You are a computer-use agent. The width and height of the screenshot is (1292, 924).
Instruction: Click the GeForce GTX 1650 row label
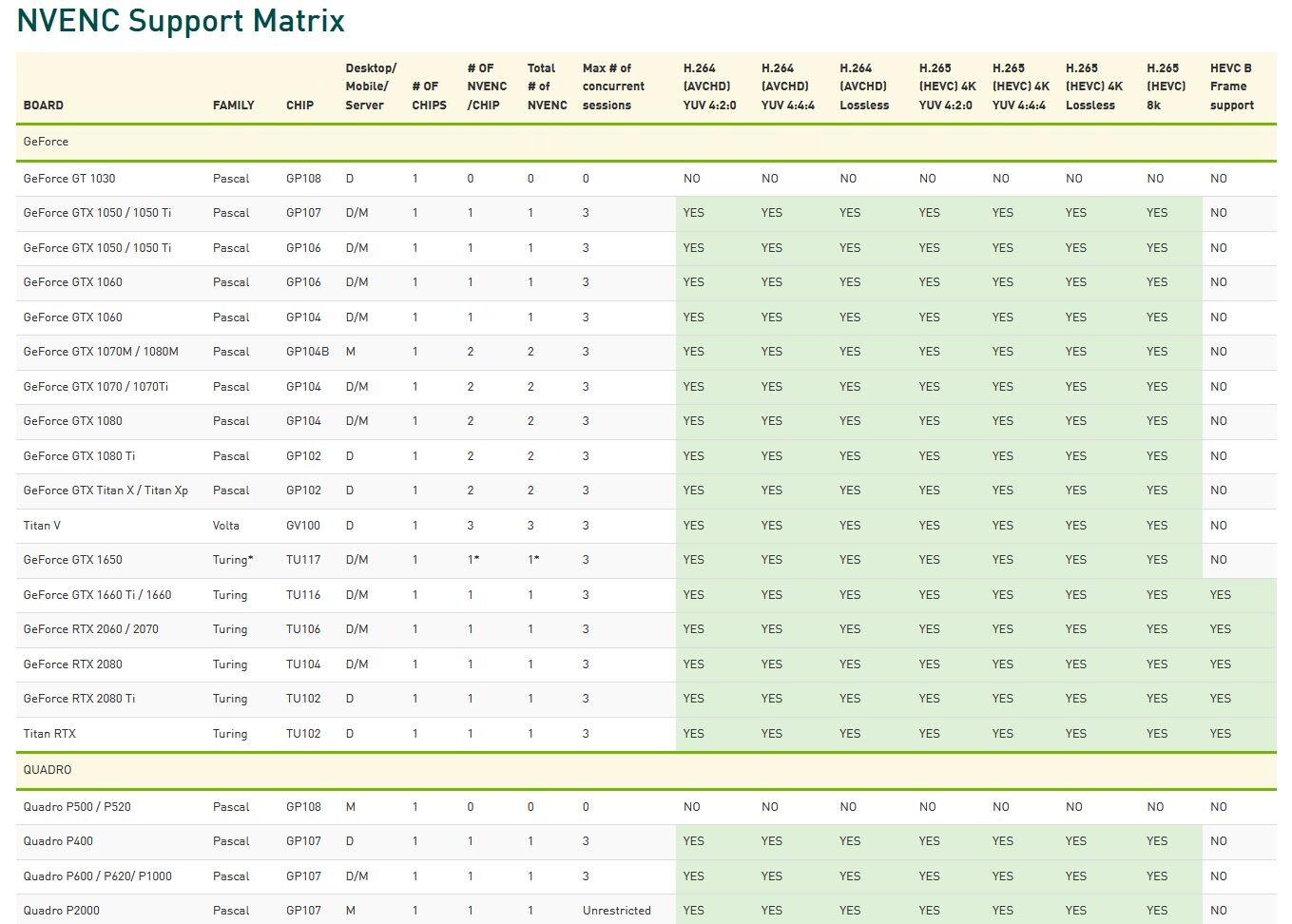[73, 560]
